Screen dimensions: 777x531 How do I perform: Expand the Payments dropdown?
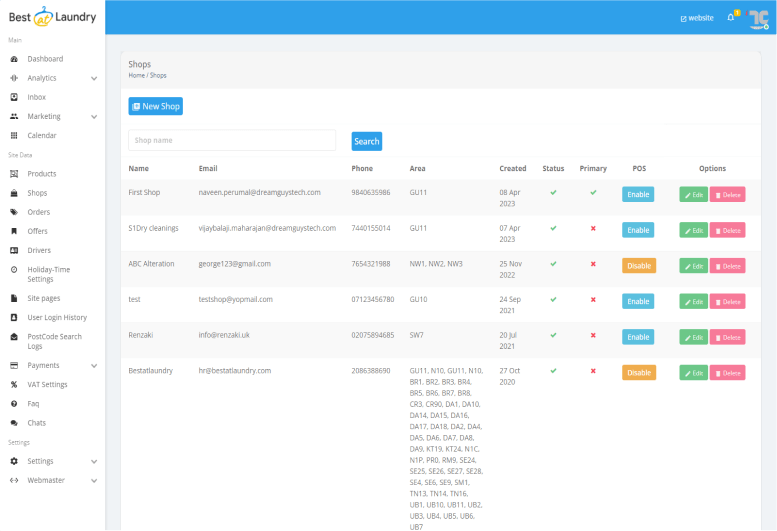[x=94, y=366]
